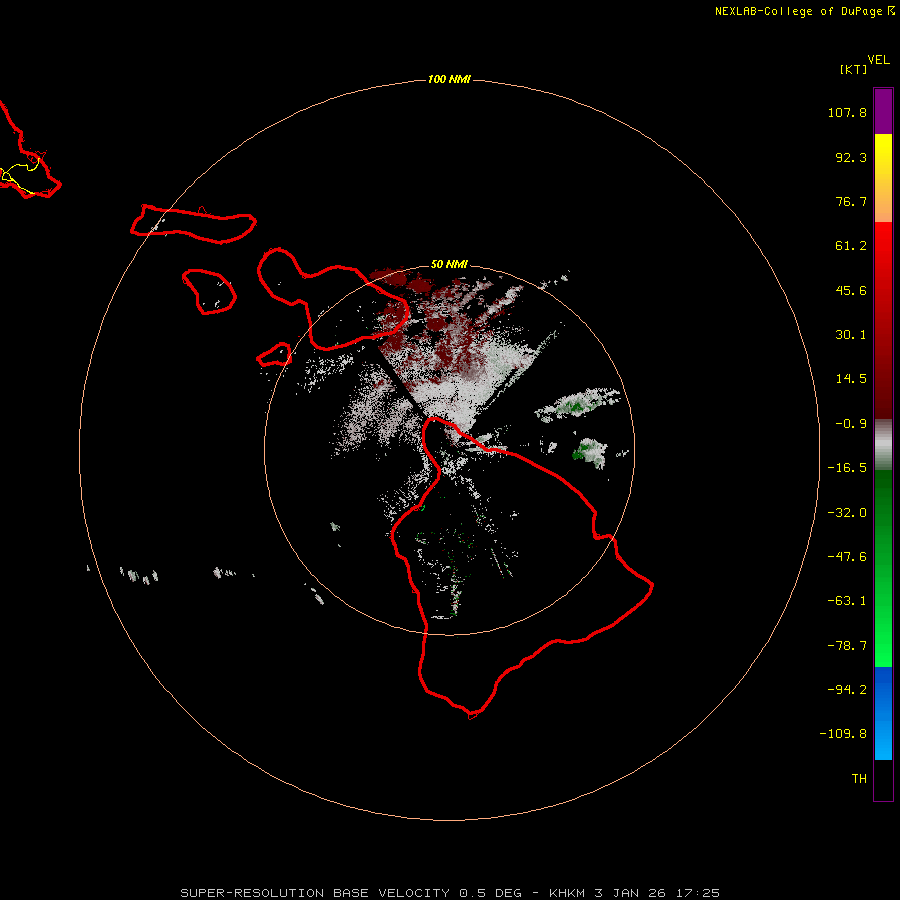Click the -47.6 velocity scale value

click(847, 557)
